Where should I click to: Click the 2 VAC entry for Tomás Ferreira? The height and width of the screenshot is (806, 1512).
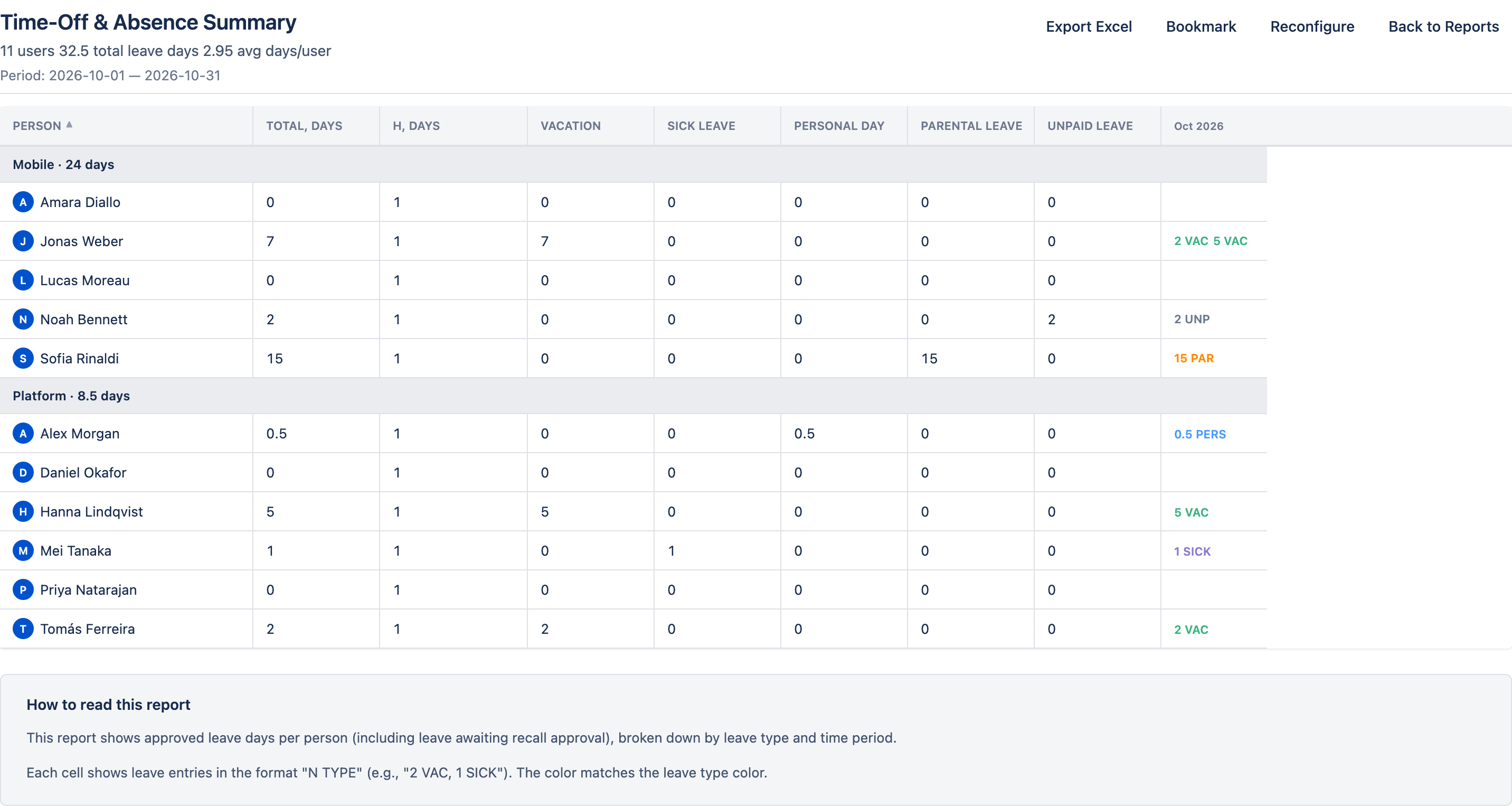pos(1191,629)
